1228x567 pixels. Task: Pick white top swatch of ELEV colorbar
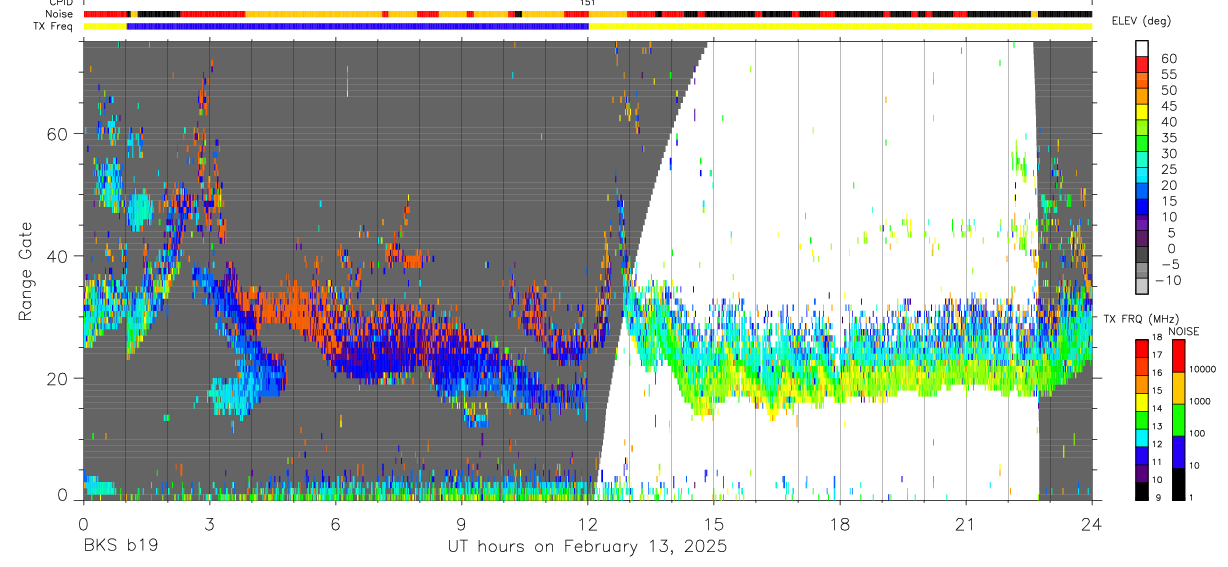pyautogui.click(x=1142, y=48)
